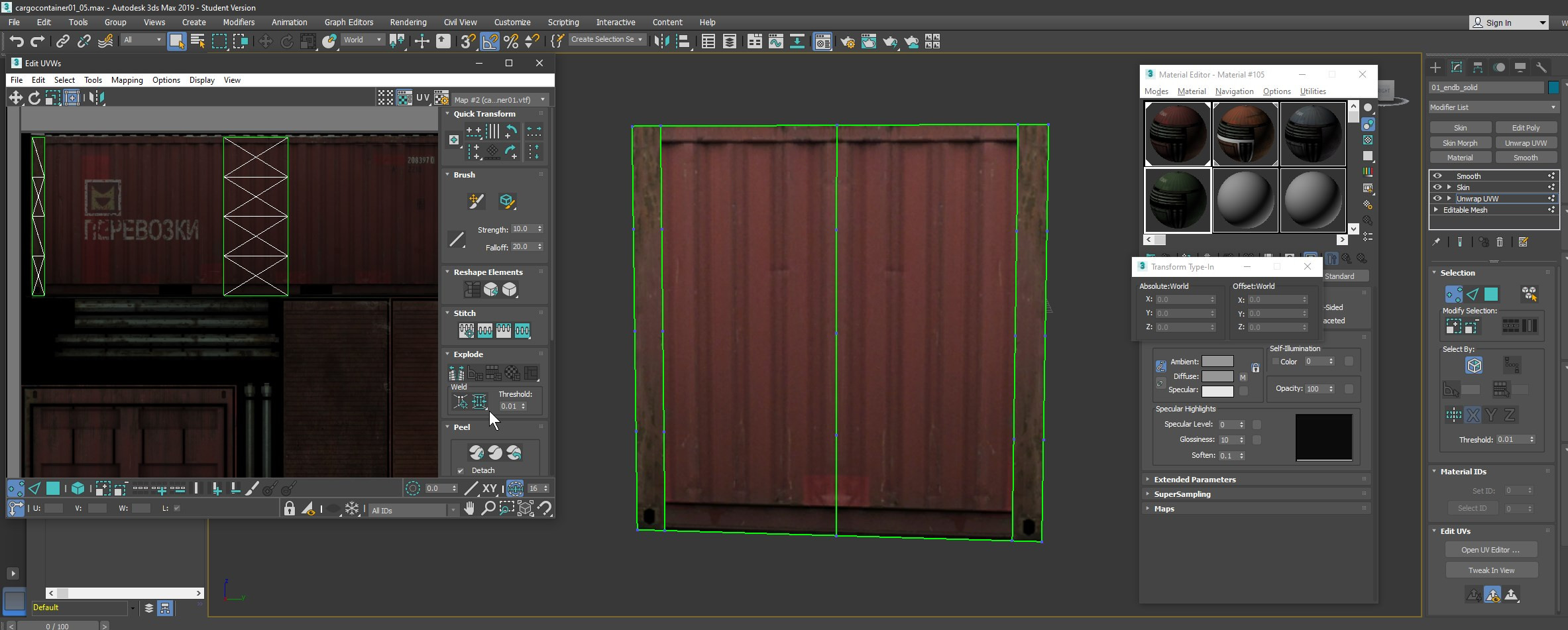The image size is (1568, 630).
Task: Open the Mapping menu in Edit UVWs
Action: point(127,80)
